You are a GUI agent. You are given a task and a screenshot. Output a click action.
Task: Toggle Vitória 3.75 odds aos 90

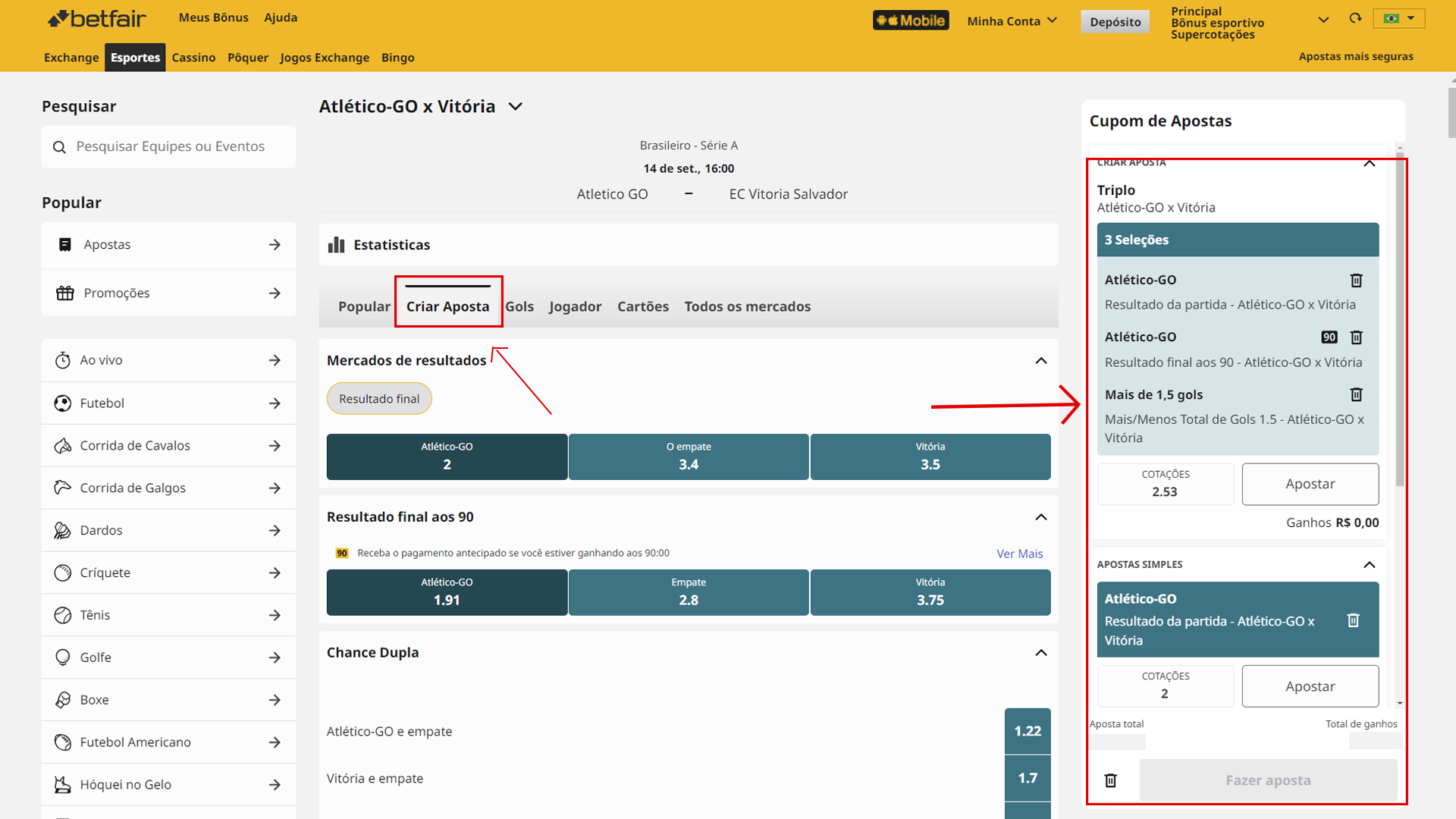pyautogui.click(x=930, y=592)
